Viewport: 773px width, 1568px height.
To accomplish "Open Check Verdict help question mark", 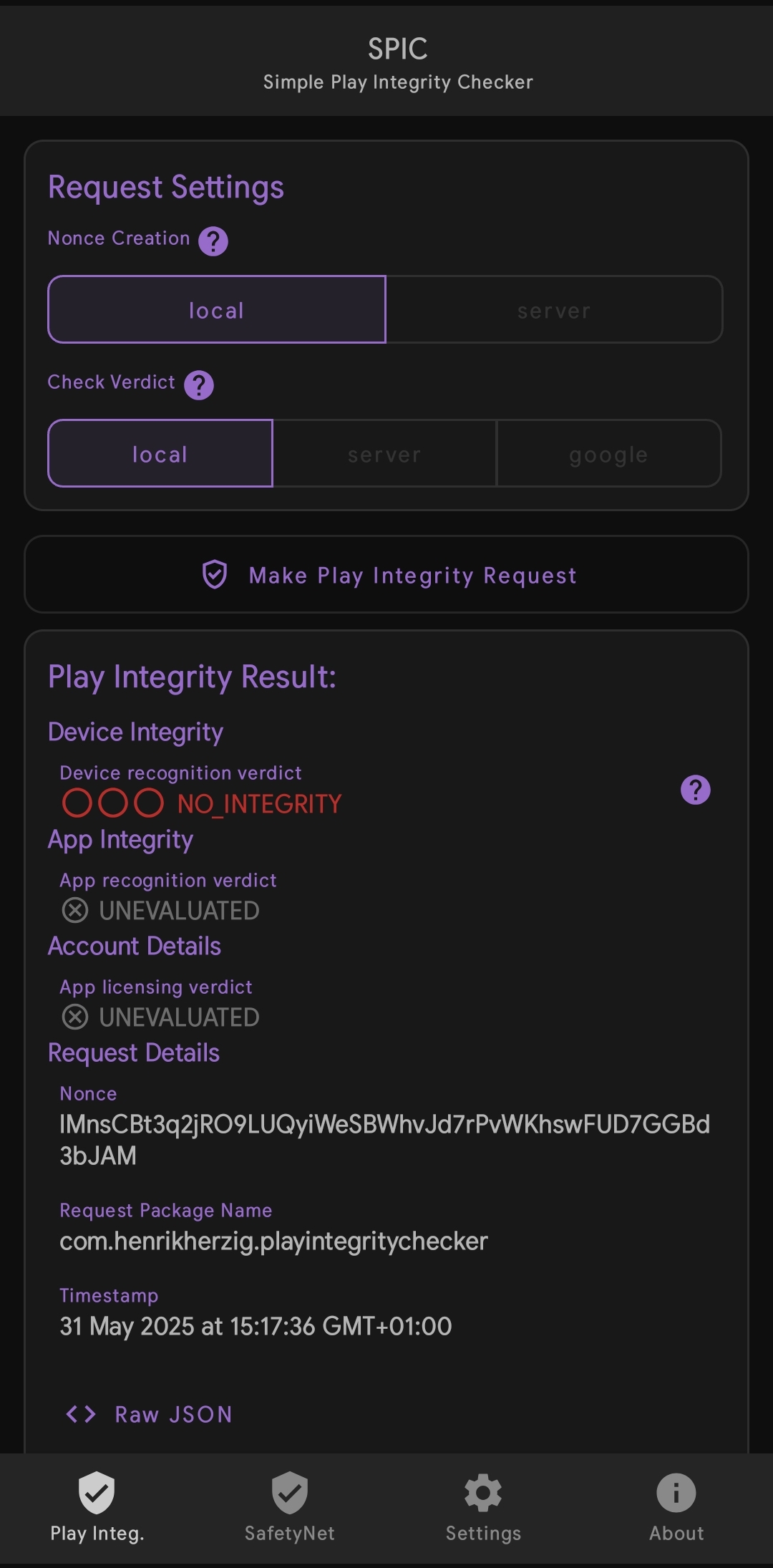I will pyautogui.click(x=199, y=385).
